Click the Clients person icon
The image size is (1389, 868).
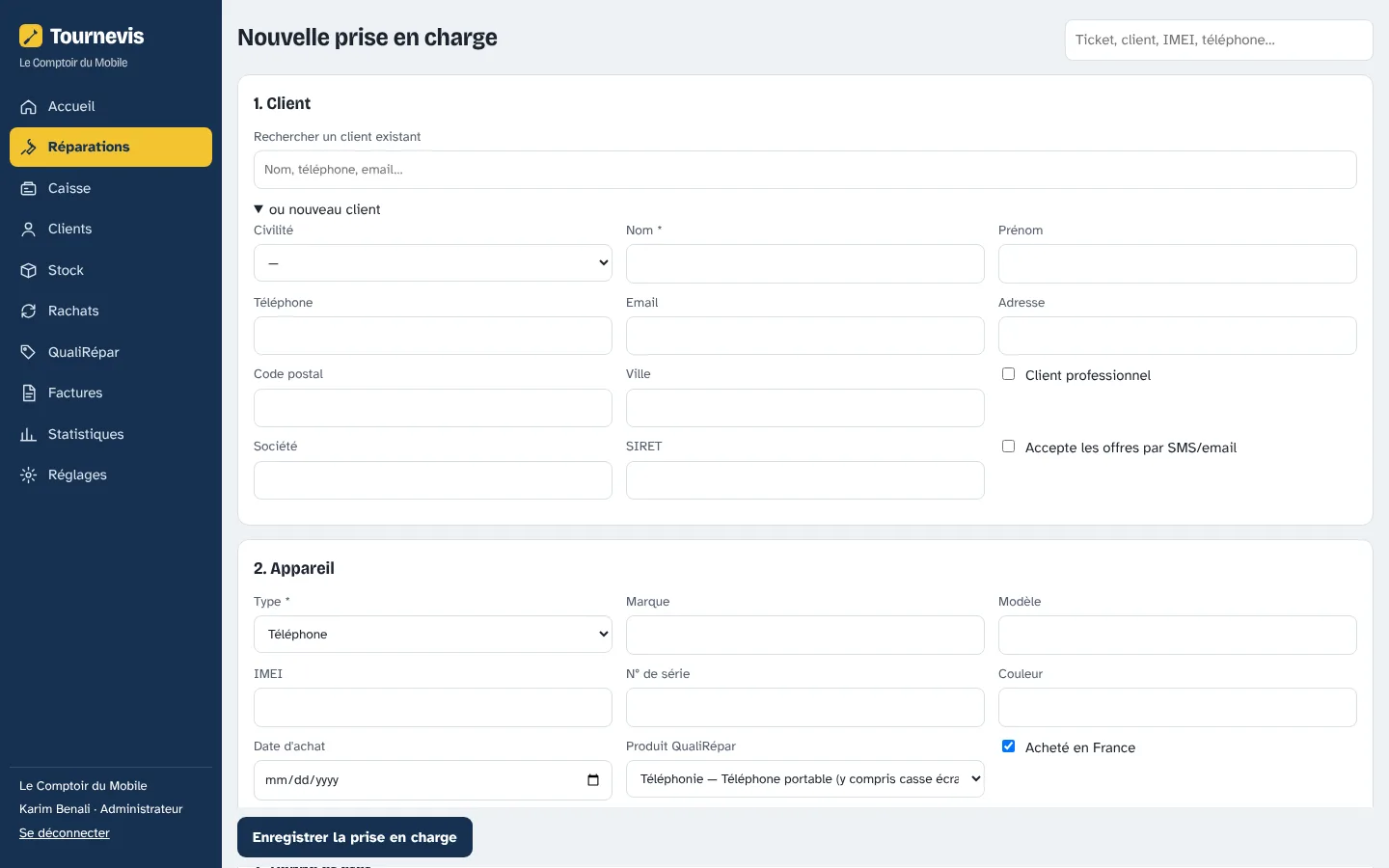(x=29, y=230)
